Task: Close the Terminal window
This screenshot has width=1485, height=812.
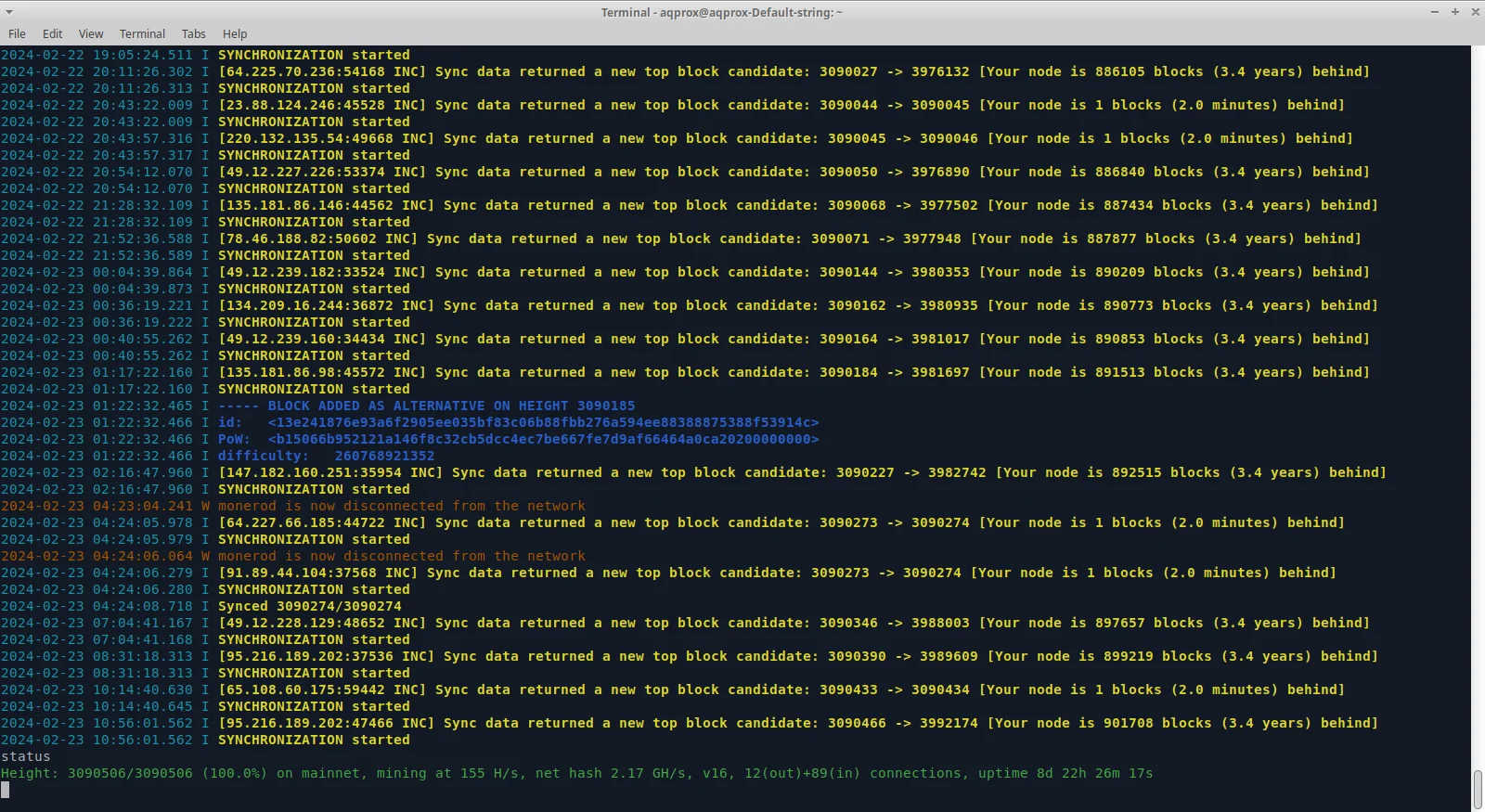Action: [x=1475, y=12]
